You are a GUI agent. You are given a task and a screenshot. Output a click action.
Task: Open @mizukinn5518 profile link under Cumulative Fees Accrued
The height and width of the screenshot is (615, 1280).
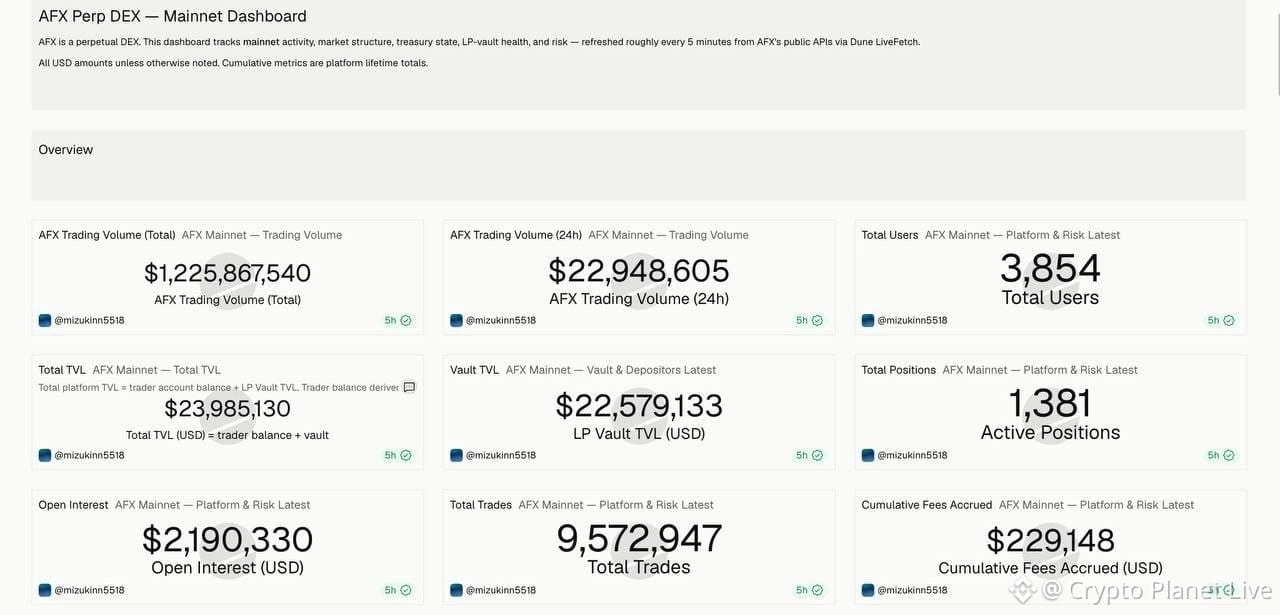pyautogui.click(x=913, y=591)
